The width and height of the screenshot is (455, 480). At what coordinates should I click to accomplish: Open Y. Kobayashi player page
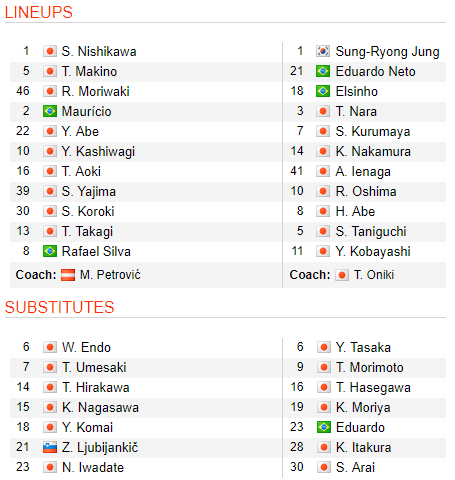[x=373, y=252]
